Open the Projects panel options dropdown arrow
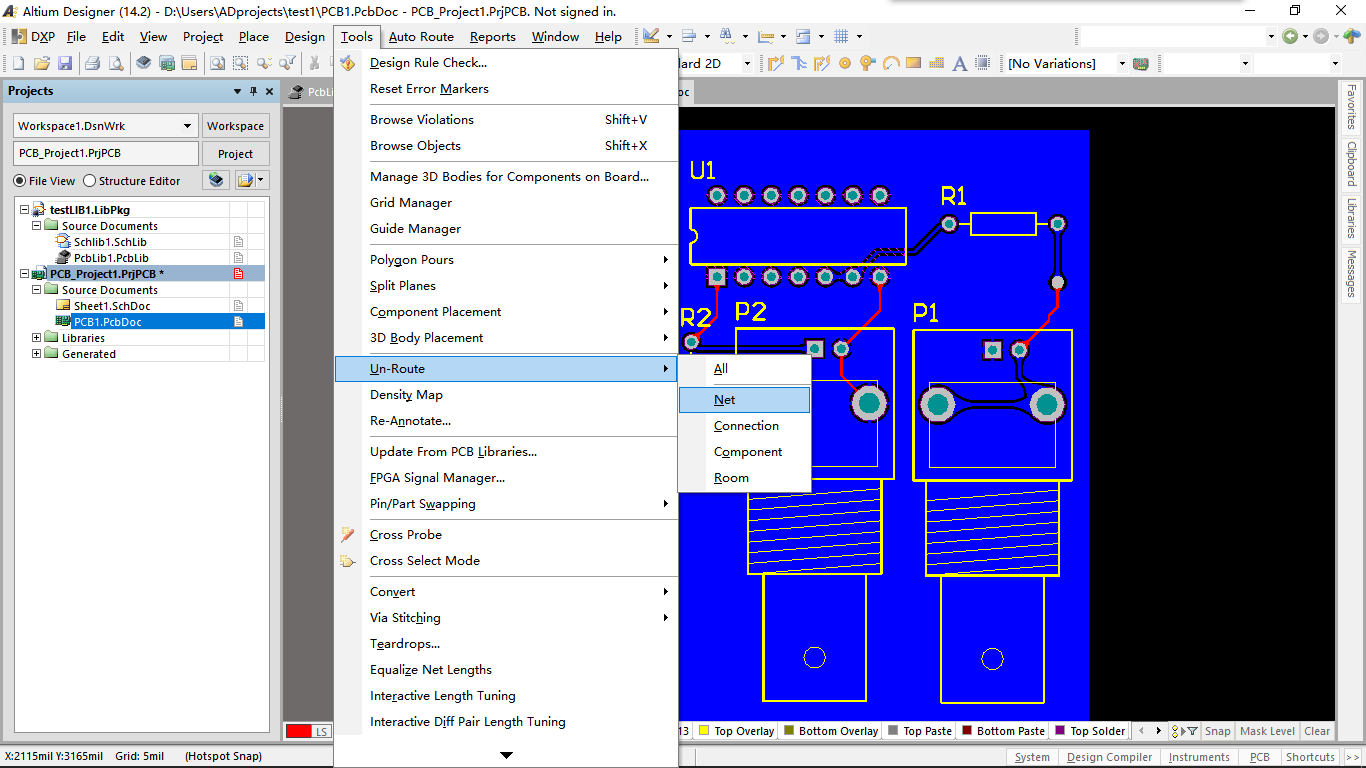The width and height of the screenshot is (1366, 768). tap(238, 91)
